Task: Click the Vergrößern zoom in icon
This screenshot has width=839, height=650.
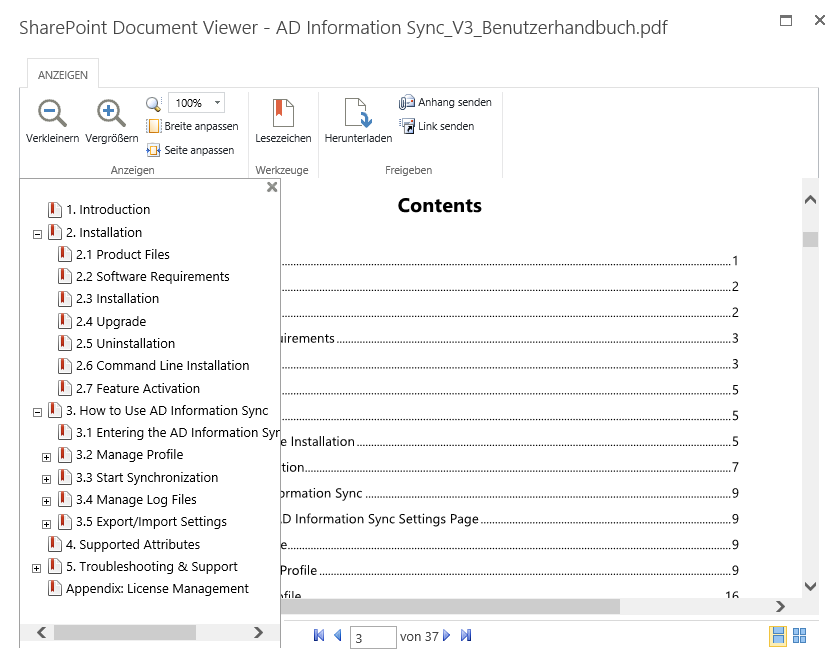Action: pyautogui.click(x=111, y=113)
